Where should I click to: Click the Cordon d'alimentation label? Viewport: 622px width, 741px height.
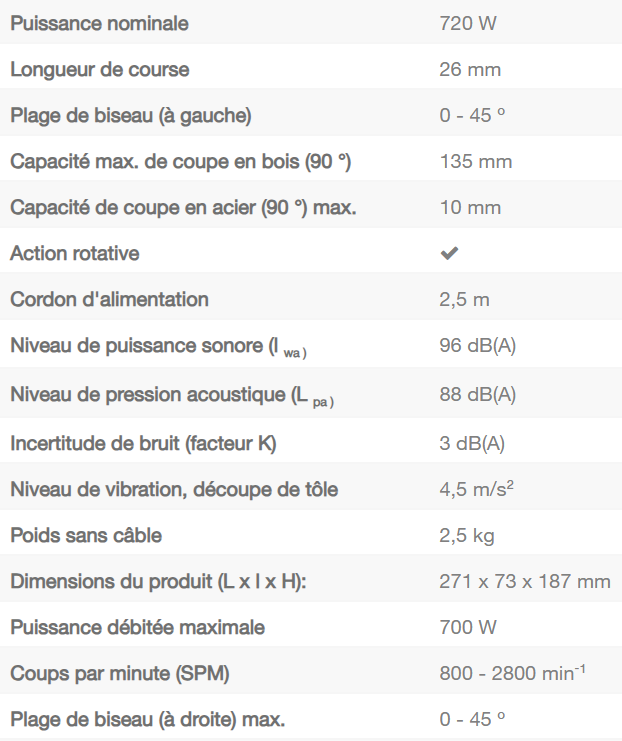coord(110,299)
